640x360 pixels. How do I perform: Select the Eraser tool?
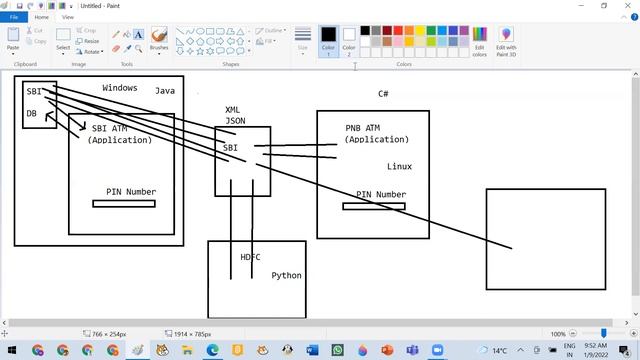tap(116, 49)
